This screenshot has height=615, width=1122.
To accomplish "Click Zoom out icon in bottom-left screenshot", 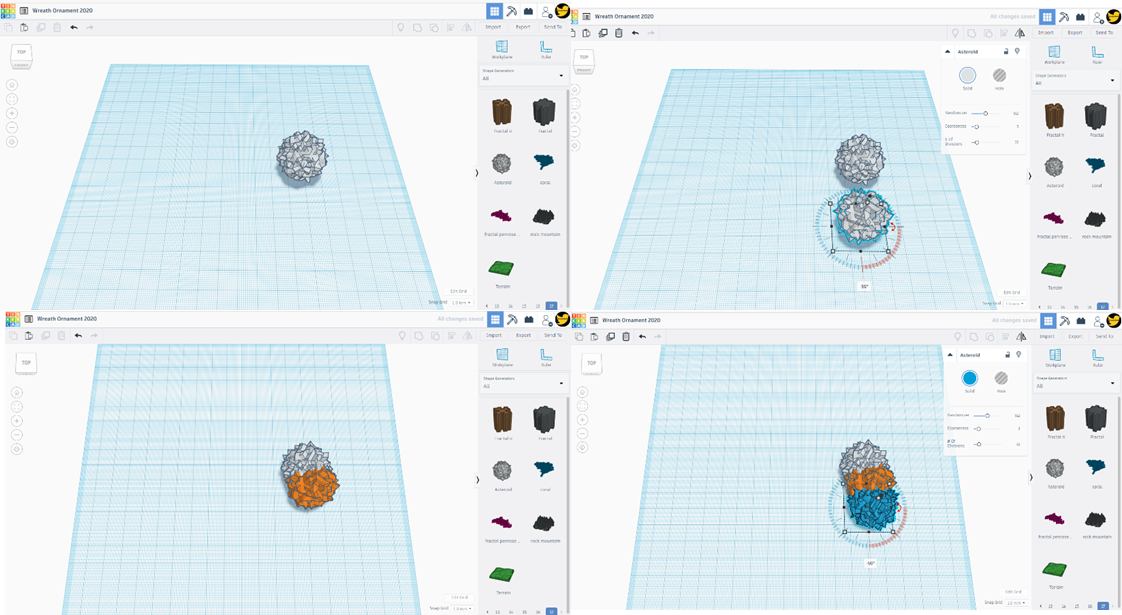I will pyautogui.click(x=17, y=435).
